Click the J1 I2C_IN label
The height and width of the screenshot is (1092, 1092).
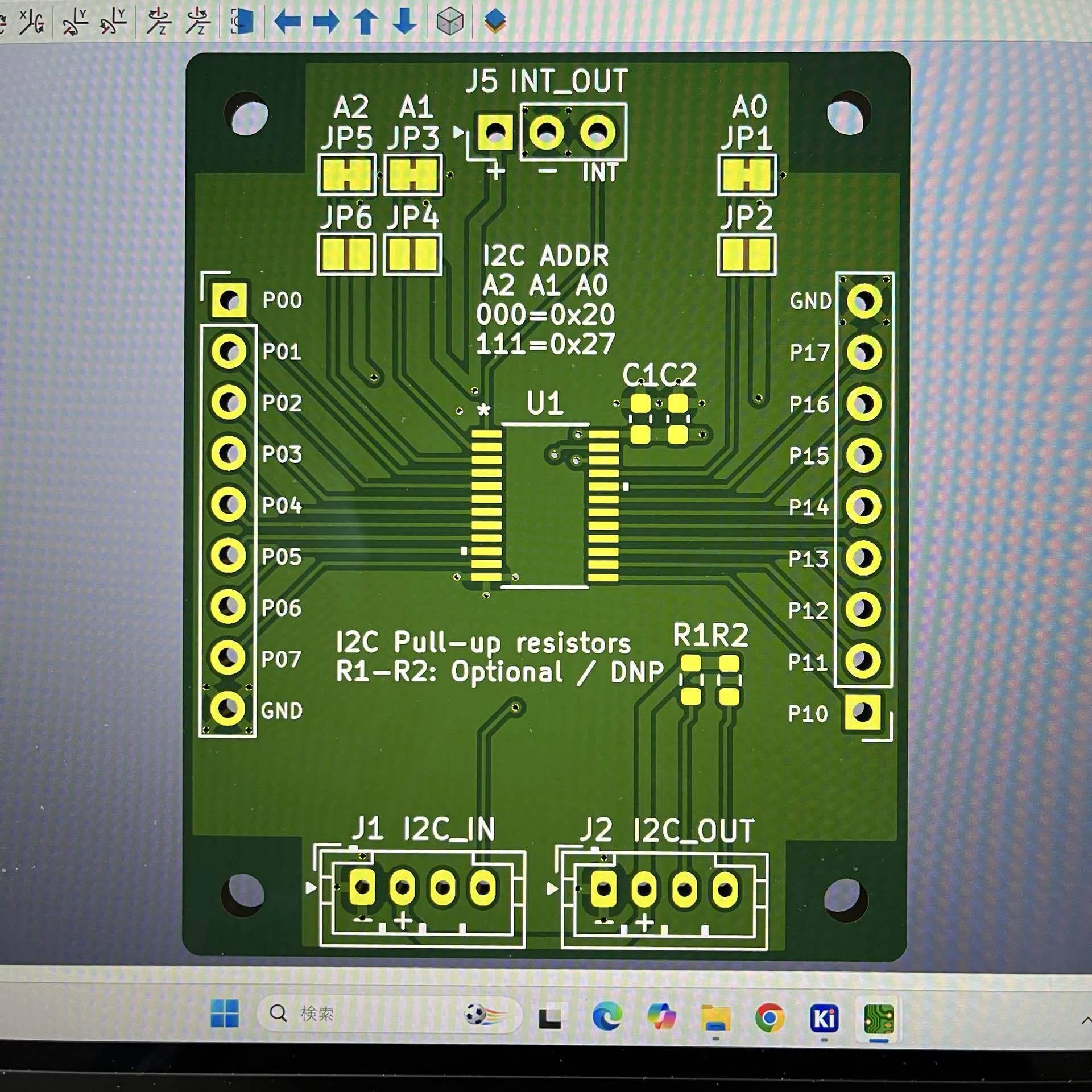pyautogui.click(x=424, y=829)
